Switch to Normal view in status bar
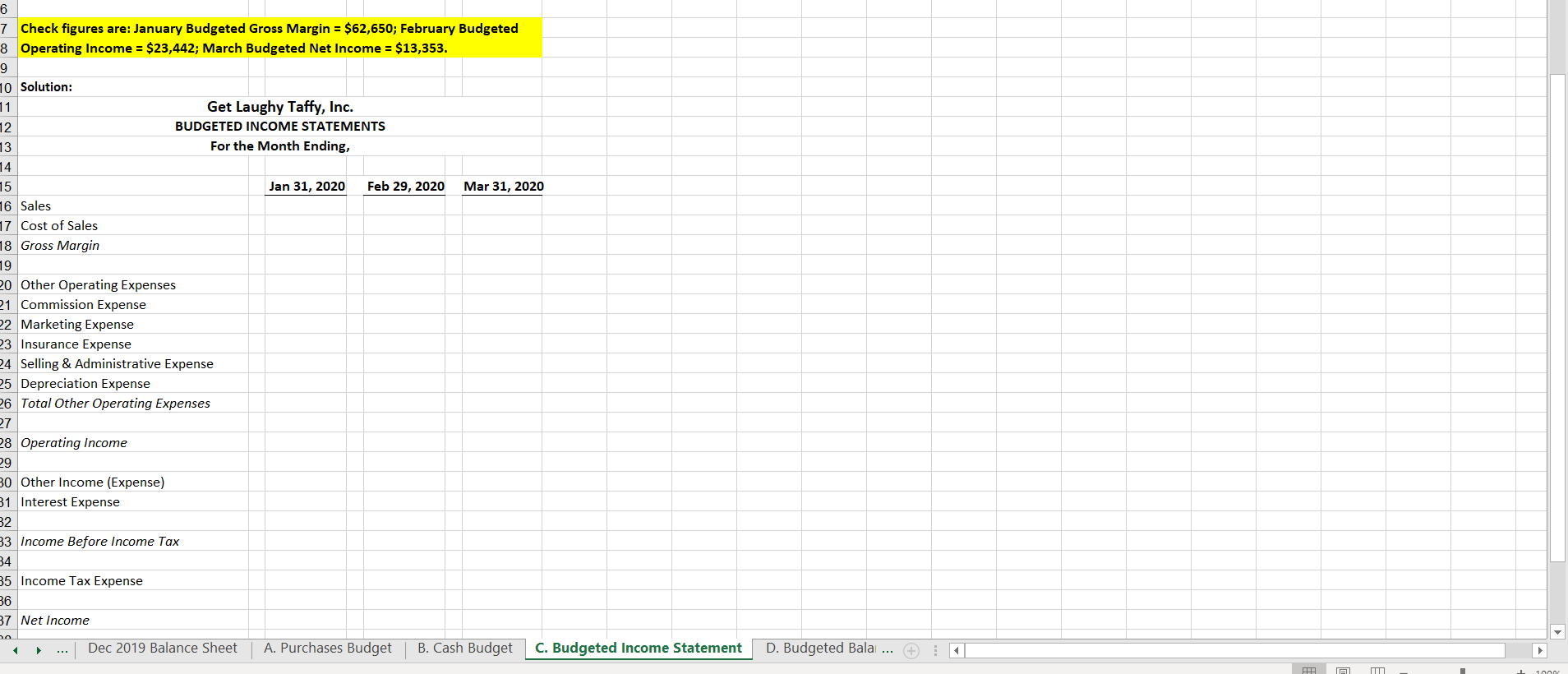 click(x=1309, y=671)
